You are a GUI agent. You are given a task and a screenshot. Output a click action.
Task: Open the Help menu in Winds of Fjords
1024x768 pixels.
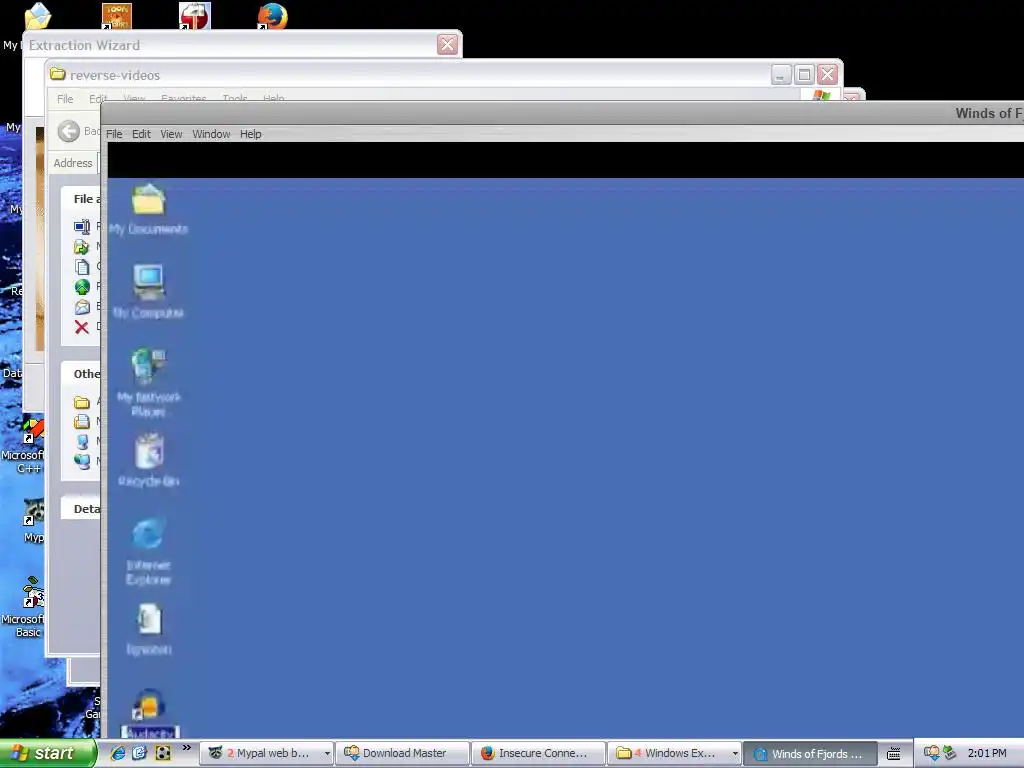click(250, 134)
